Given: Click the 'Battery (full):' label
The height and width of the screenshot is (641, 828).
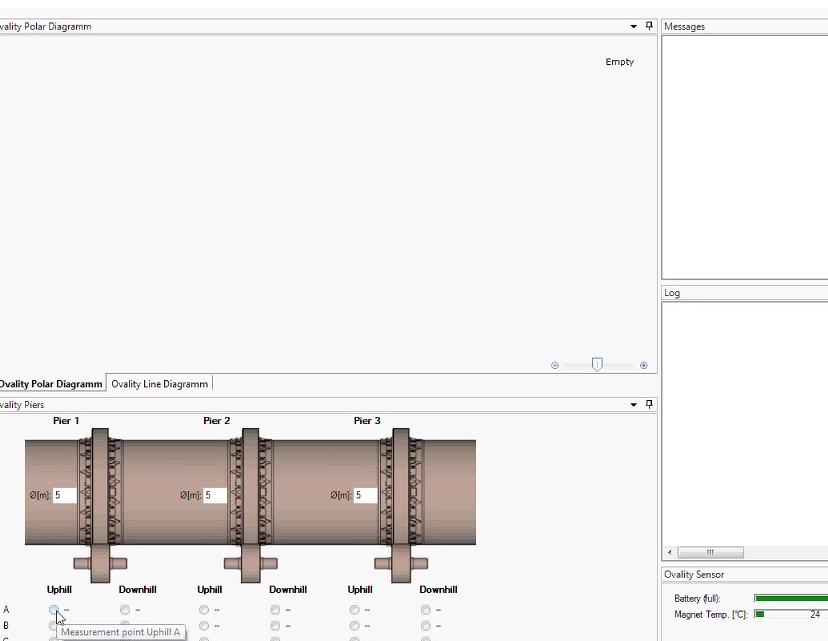Looking at the screenshot, I should point(697,598).
